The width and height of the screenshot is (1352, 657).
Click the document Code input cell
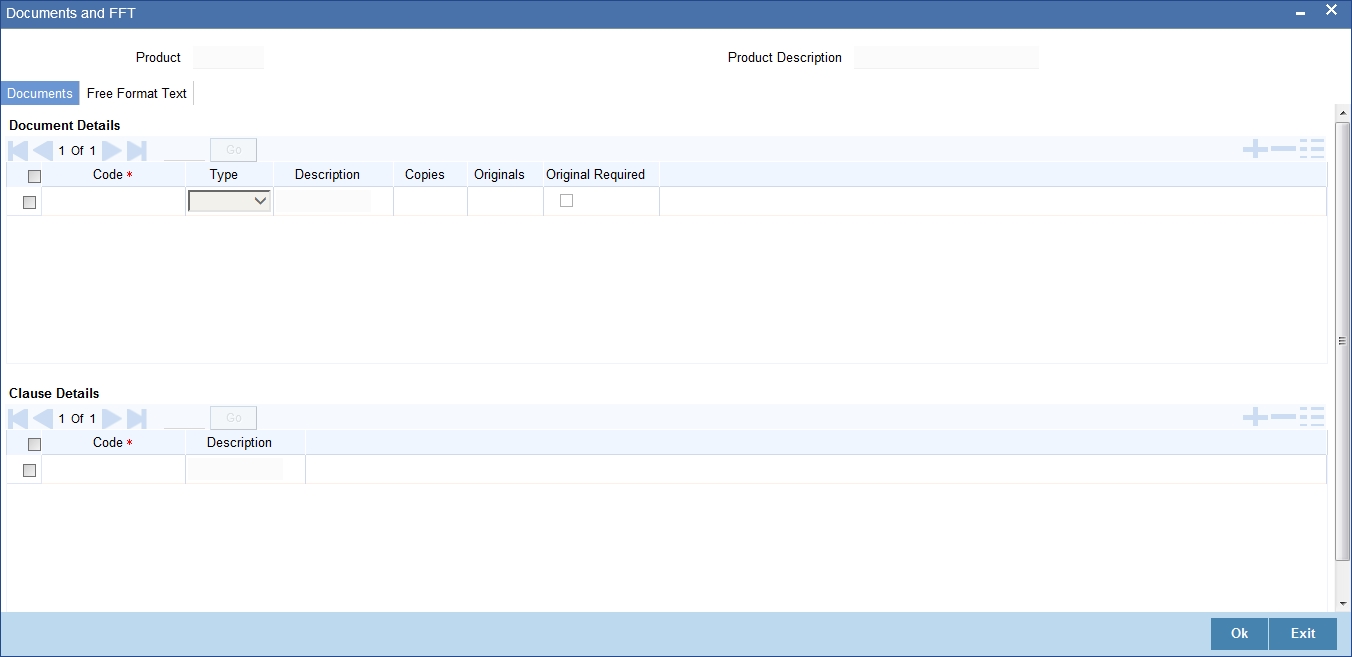pyautogui.click(x=113, y=201)
